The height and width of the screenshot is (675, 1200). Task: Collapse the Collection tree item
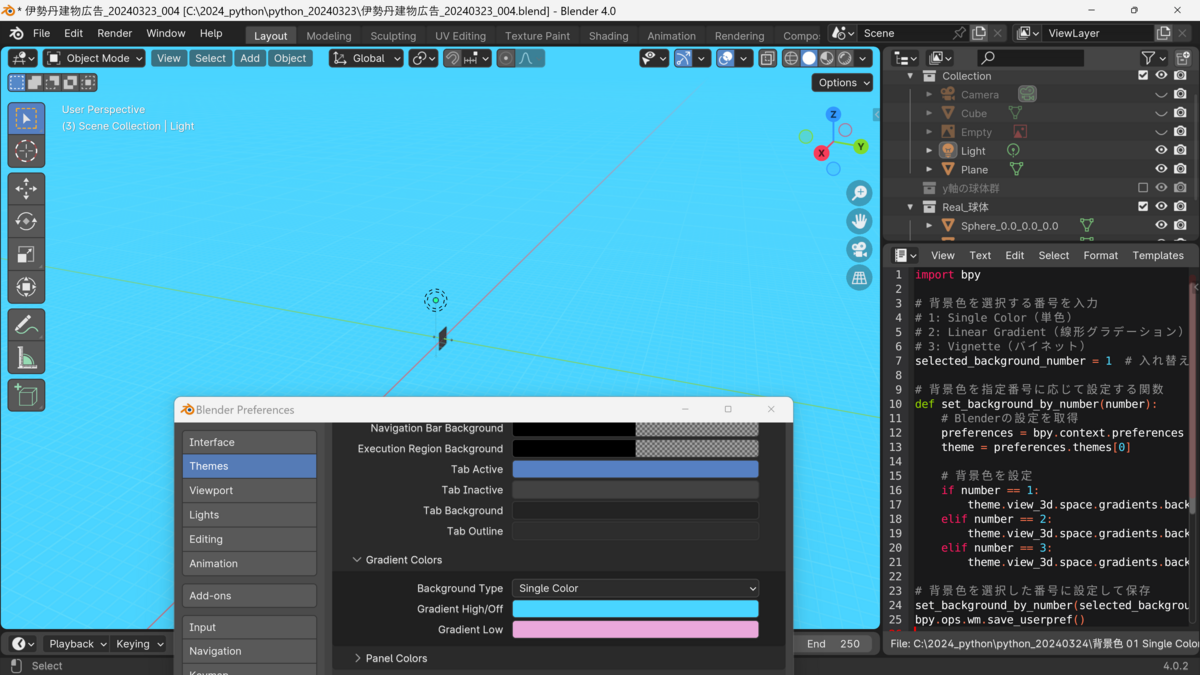[x=909, y=76]
